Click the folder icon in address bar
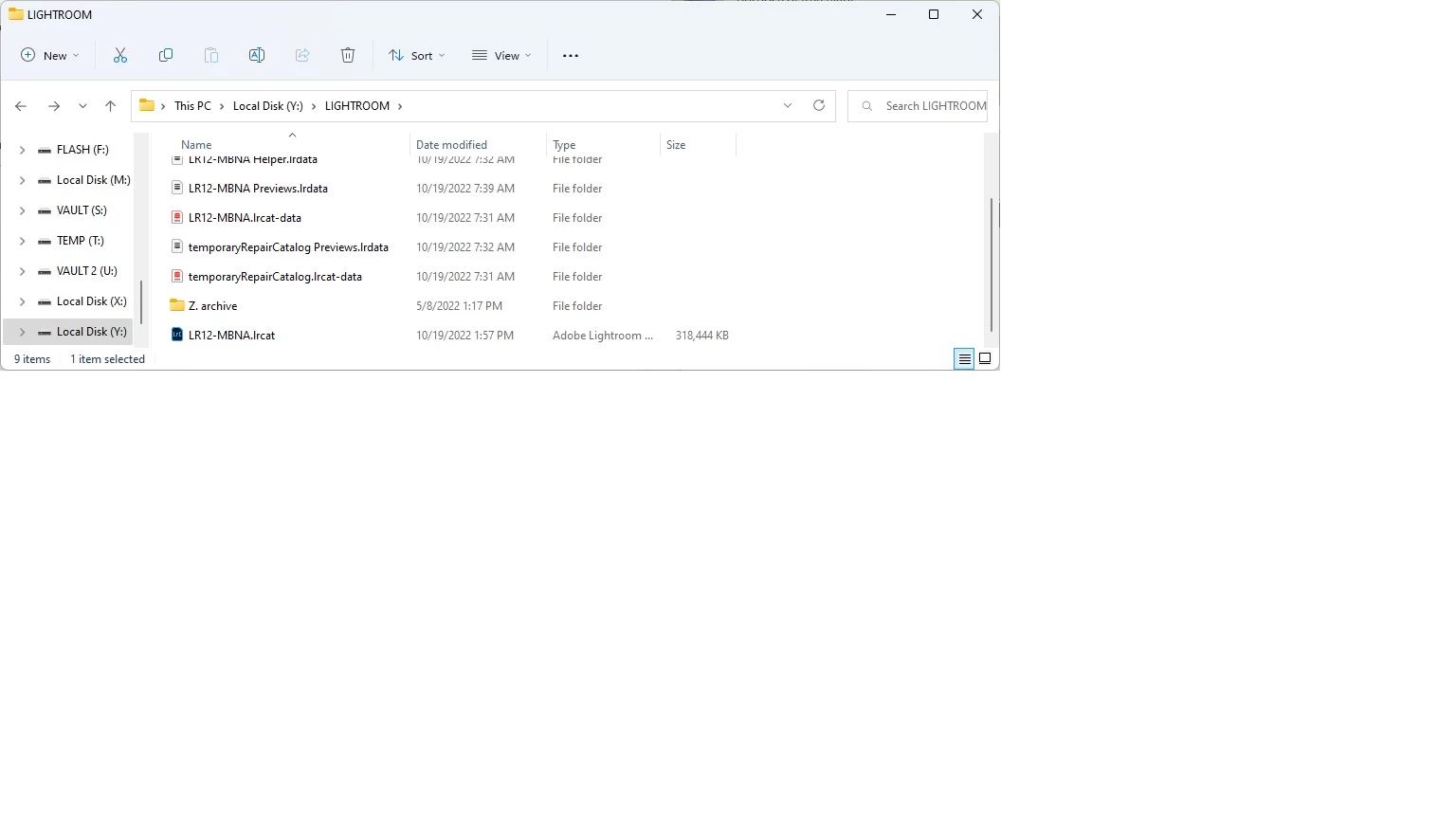The width and height of the screenshot is (1456, 819). [147, 105]
